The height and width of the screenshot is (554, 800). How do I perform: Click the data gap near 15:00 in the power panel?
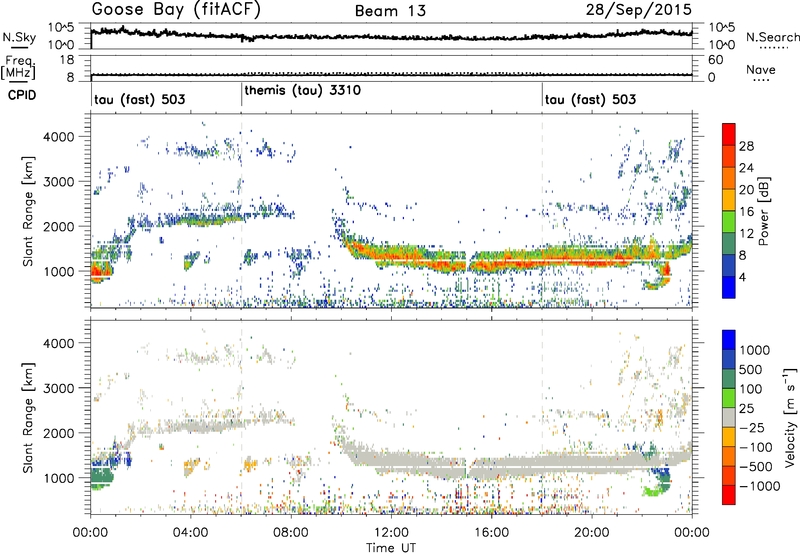[x=468, y=263]
